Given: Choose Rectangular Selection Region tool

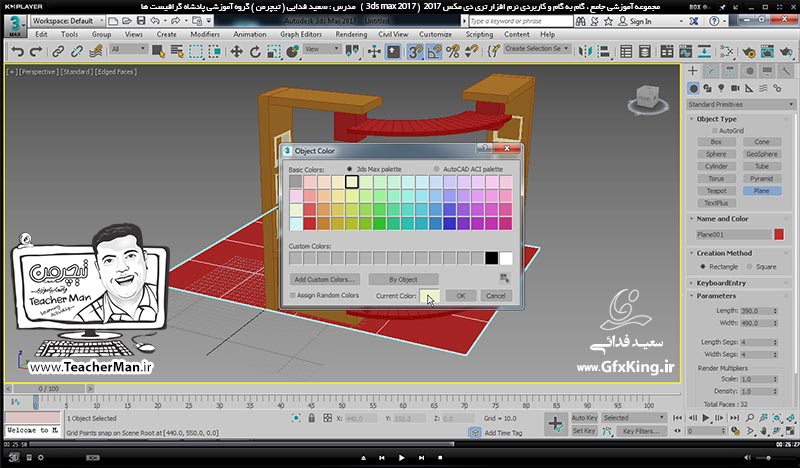Looking at the screenshot, I should coord(196,52).
